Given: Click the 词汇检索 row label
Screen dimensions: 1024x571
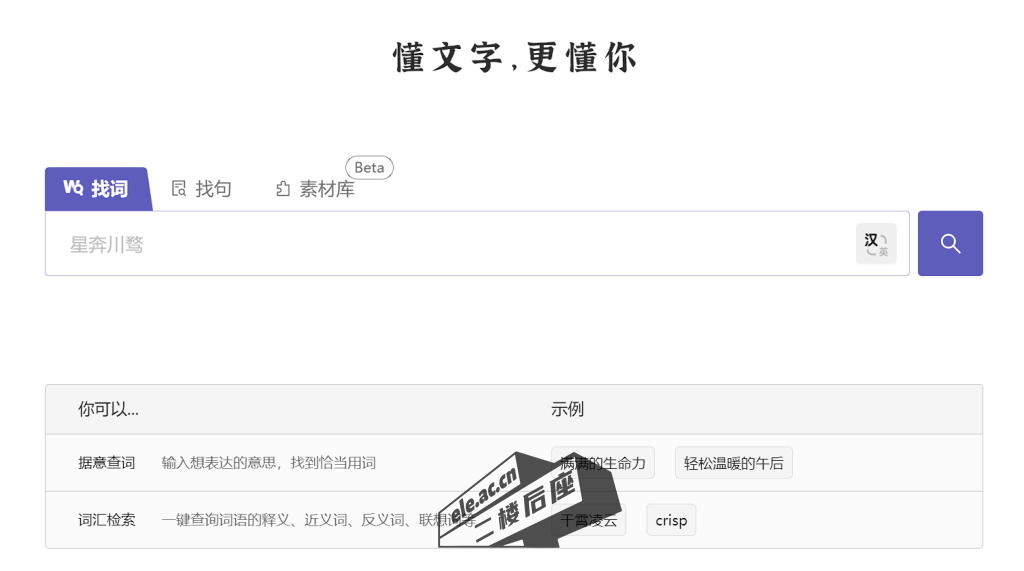Looking at the screenshot, I should pyautogui.click(x=106, y=520).
